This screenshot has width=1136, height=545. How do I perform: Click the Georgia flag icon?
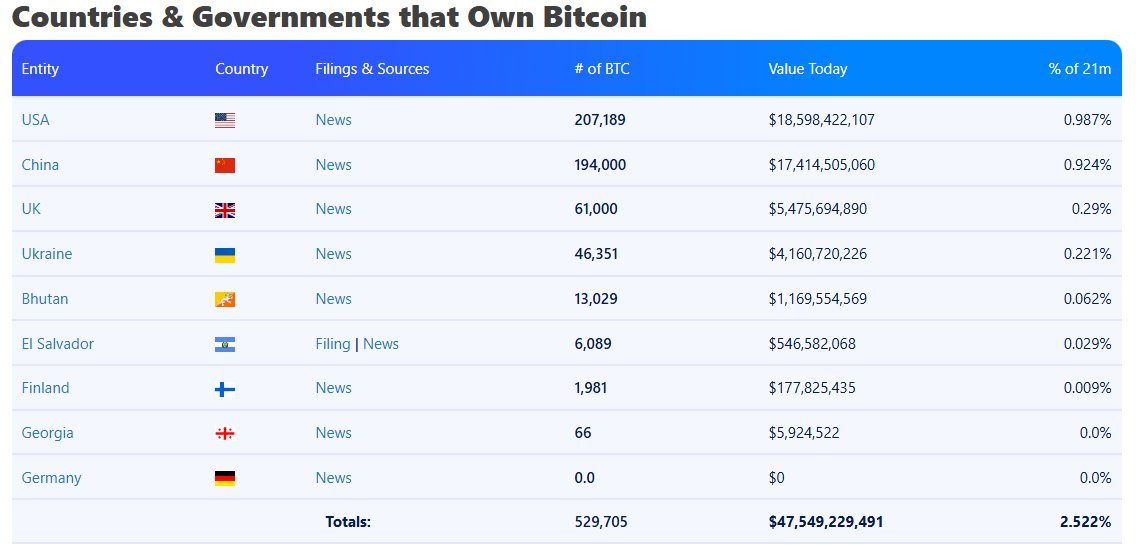225,433
